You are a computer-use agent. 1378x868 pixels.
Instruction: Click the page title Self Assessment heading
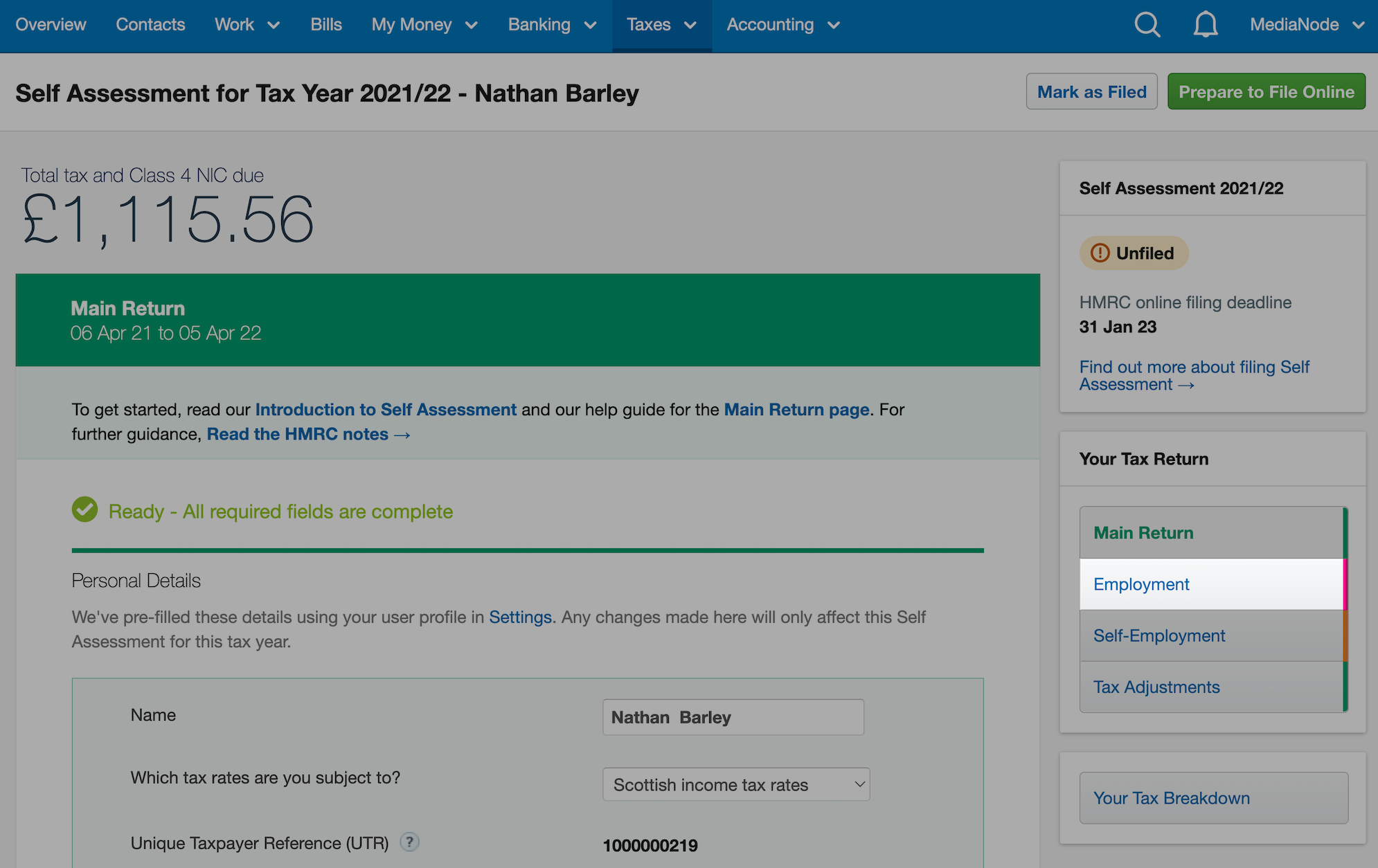tap(327, 93)
